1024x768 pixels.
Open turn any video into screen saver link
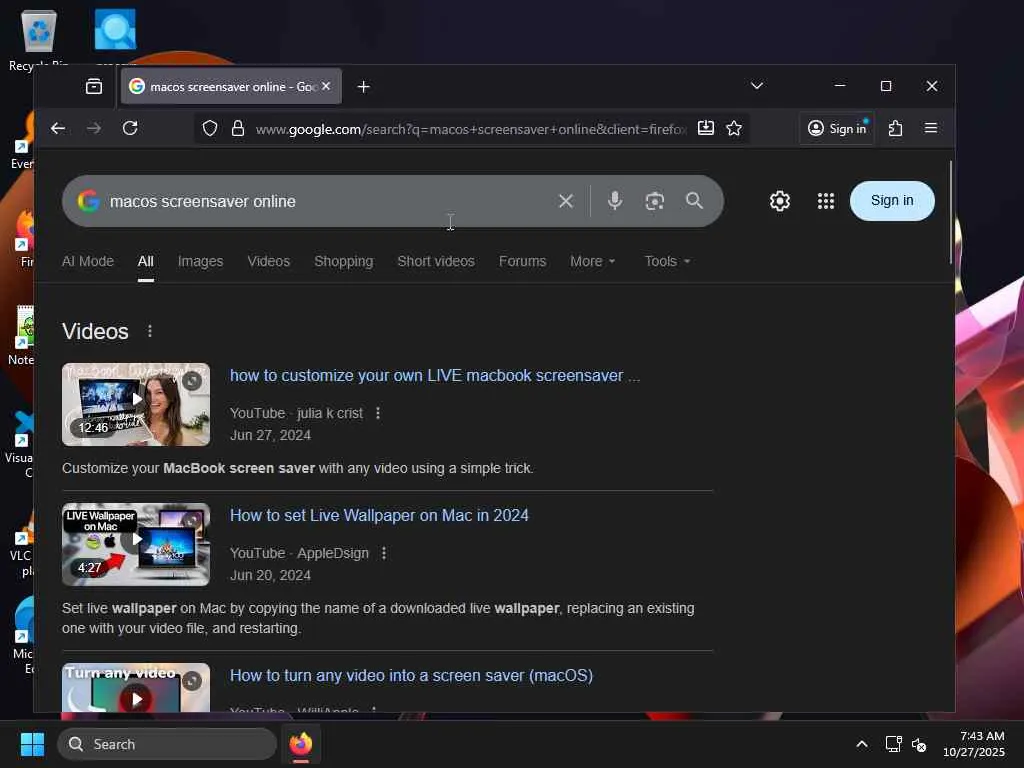click(x=411, y=675)
